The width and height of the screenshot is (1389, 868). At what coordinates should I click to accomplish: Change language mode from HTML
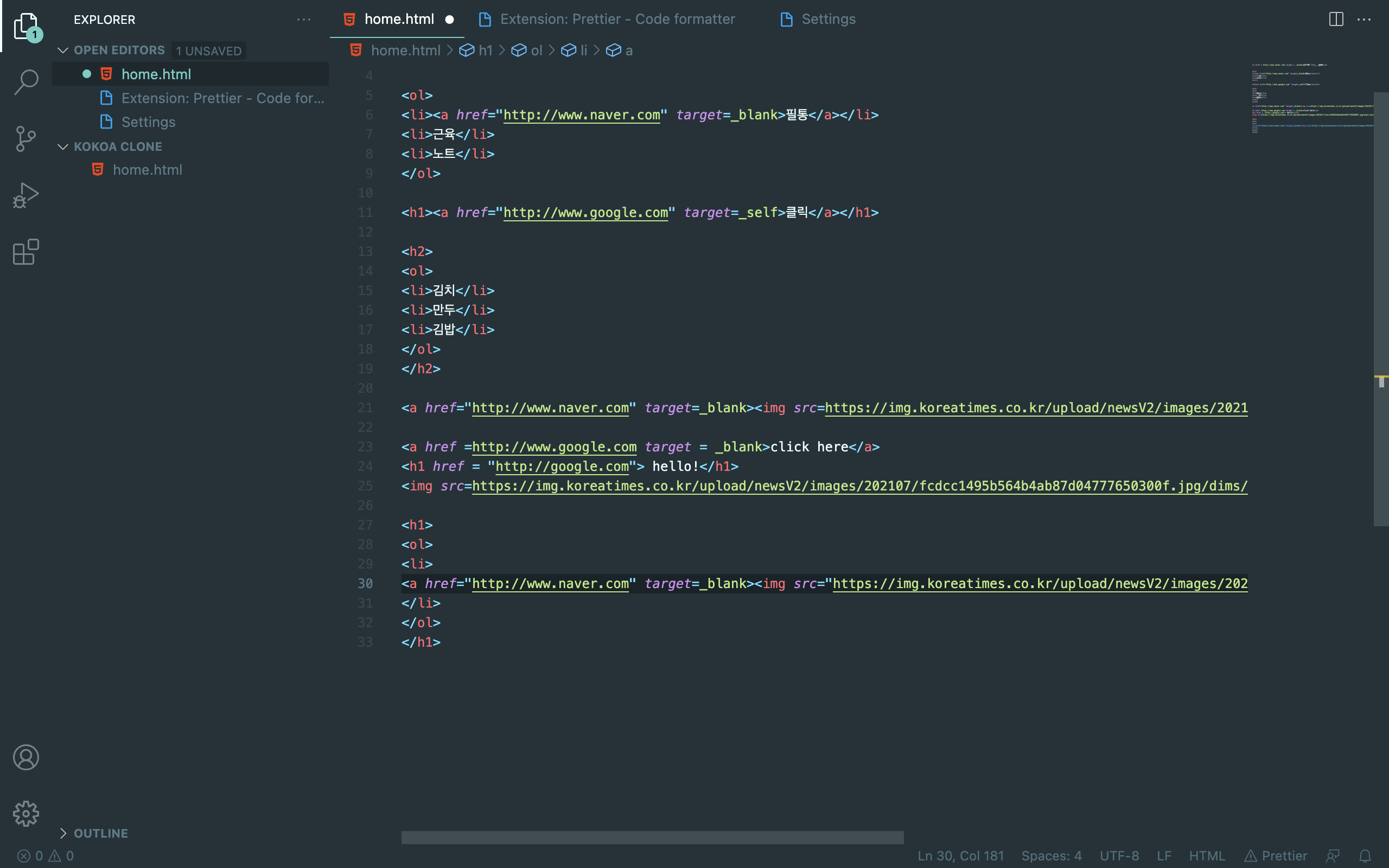pyautogui.click(x=1207, y=856)
